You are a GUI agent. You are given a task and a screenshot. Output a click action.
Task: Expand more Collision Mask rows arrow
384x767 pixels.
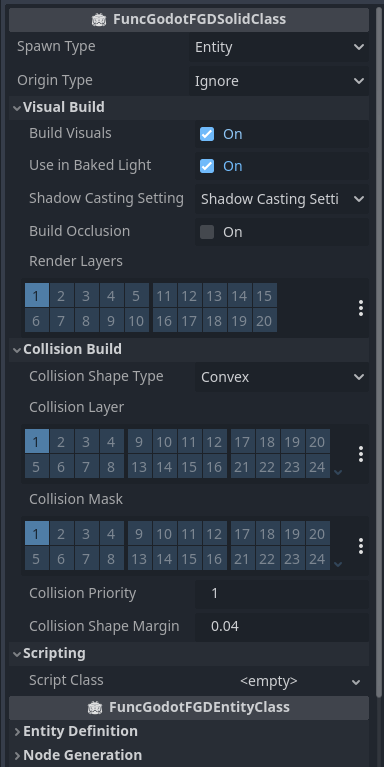pyautogui.click(x=338, y=564)
